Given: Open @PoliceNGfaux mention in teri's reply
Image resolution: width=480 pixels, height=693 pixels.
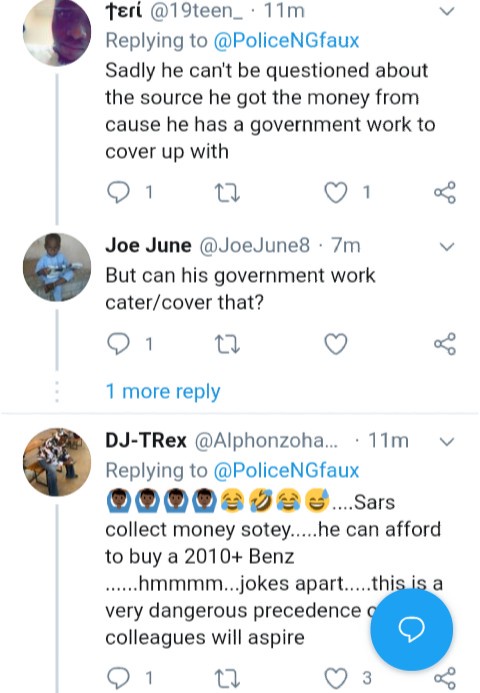Looking at the screenshot, I should [286, 41].
